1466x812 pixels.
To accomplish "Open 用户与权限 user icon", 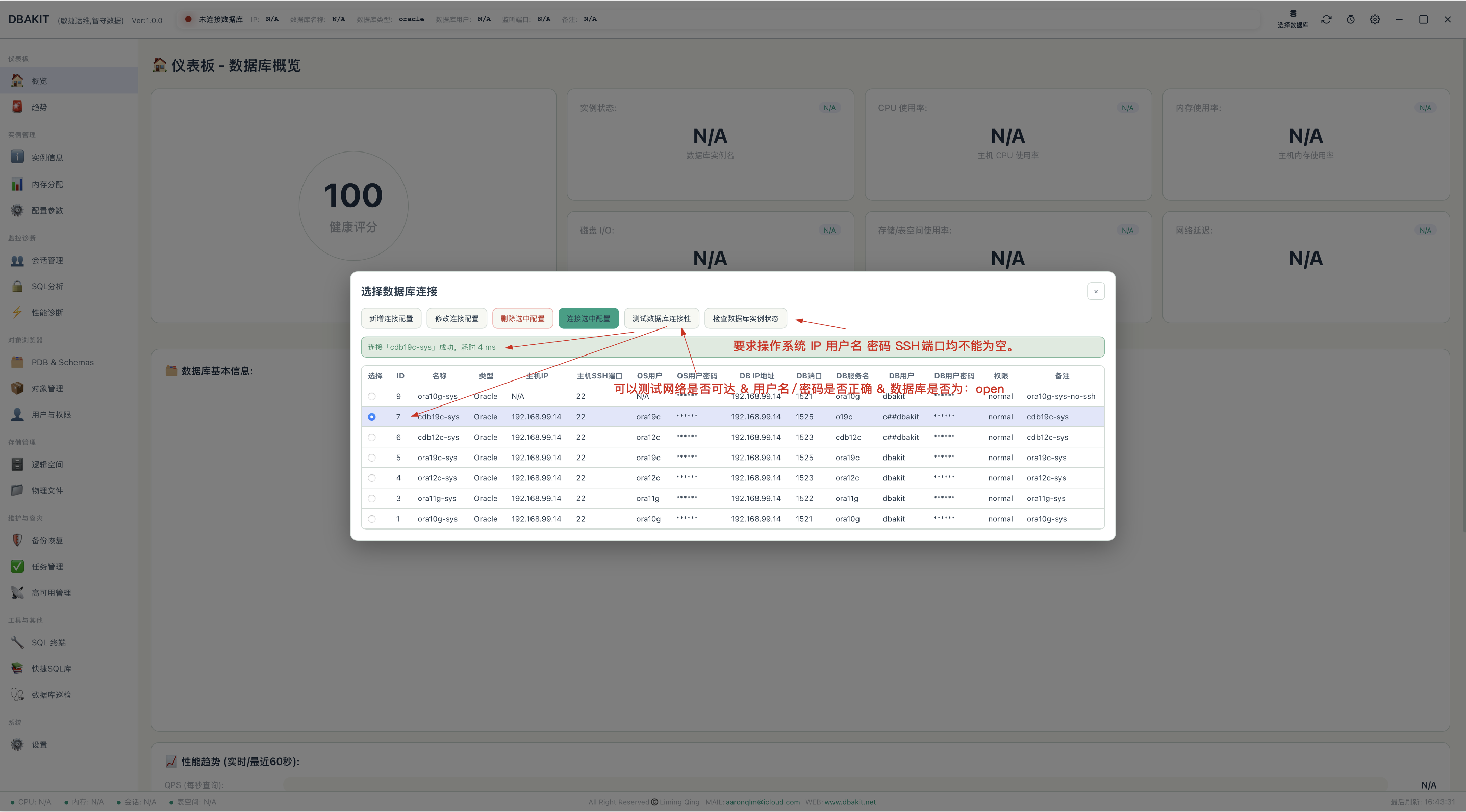I will (18, 414).
